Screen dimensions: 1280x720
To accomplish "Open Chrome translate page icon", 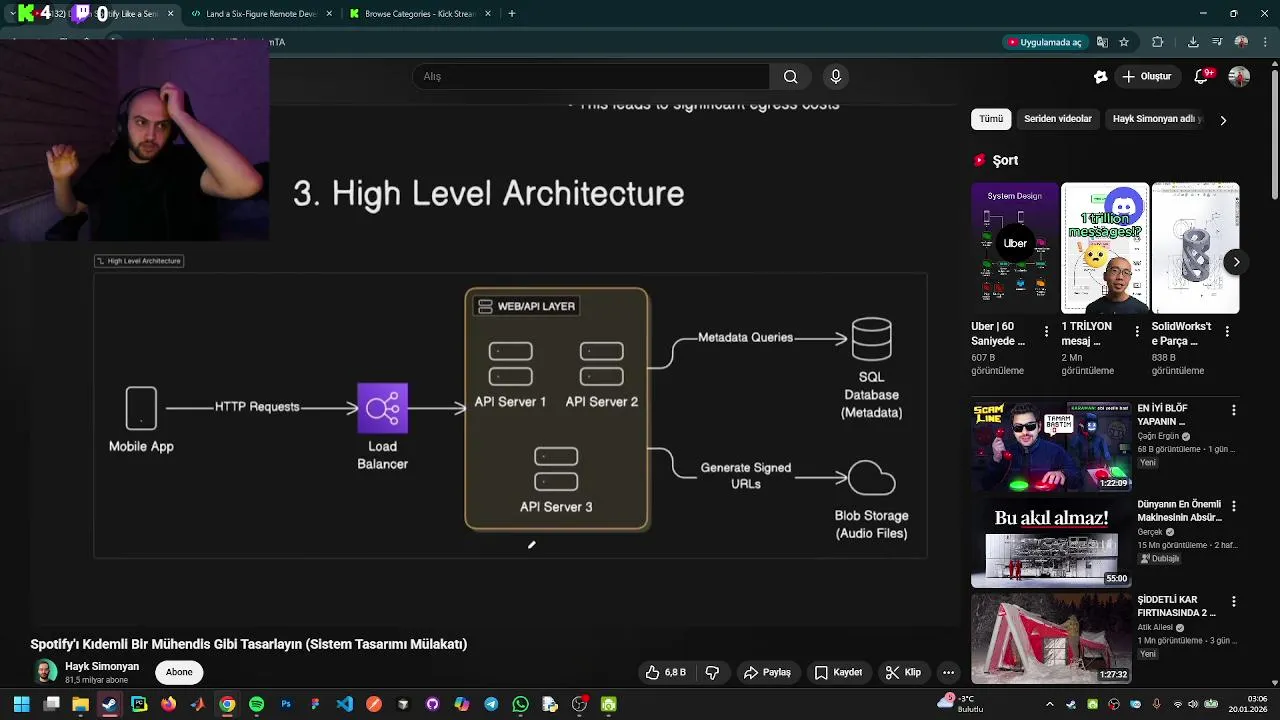I will click(x=1102, y=42).
